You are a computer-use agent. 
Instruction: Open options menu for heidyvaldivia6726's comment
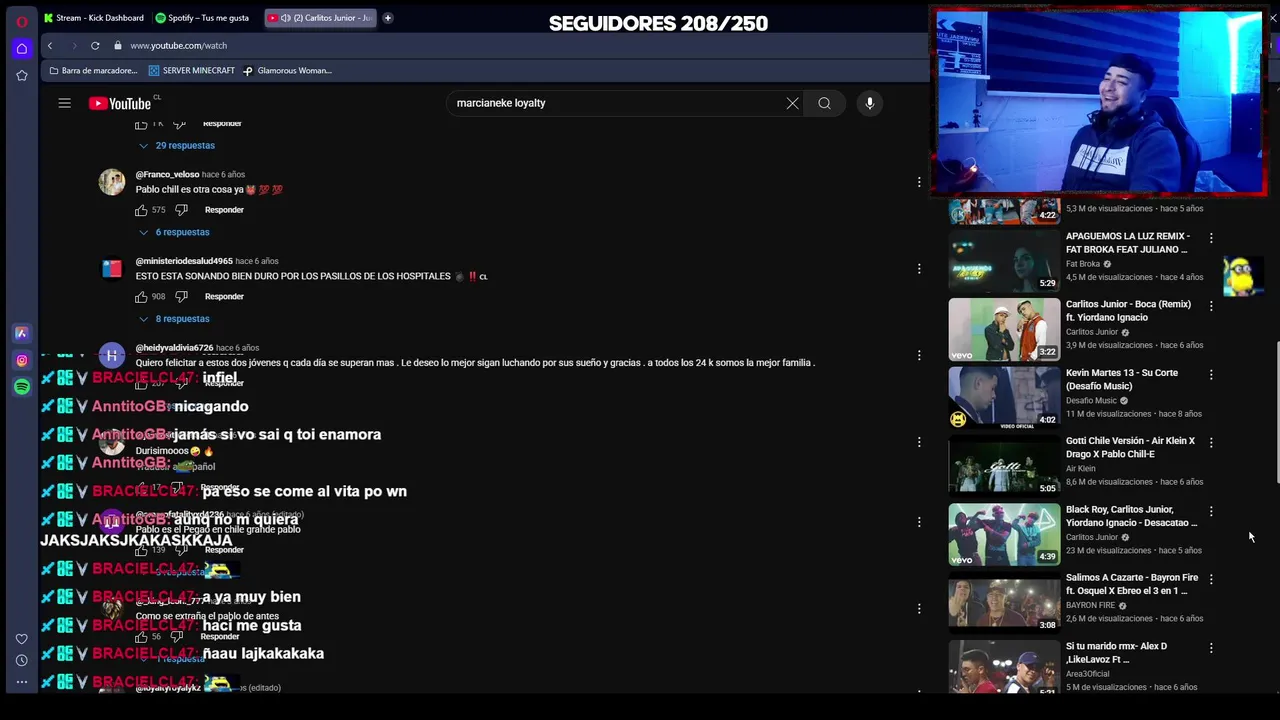point(919,355)
